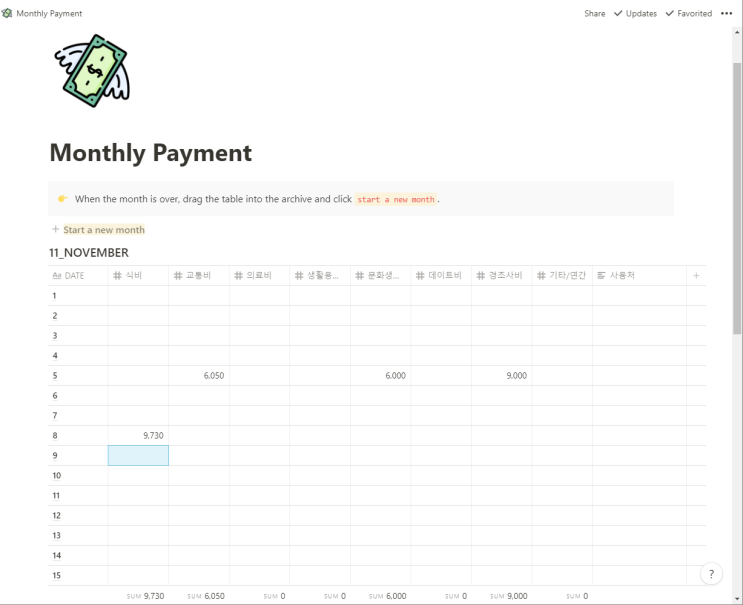Open the Share menu
Screen dimensions: 743x605
tap(594, 13)
